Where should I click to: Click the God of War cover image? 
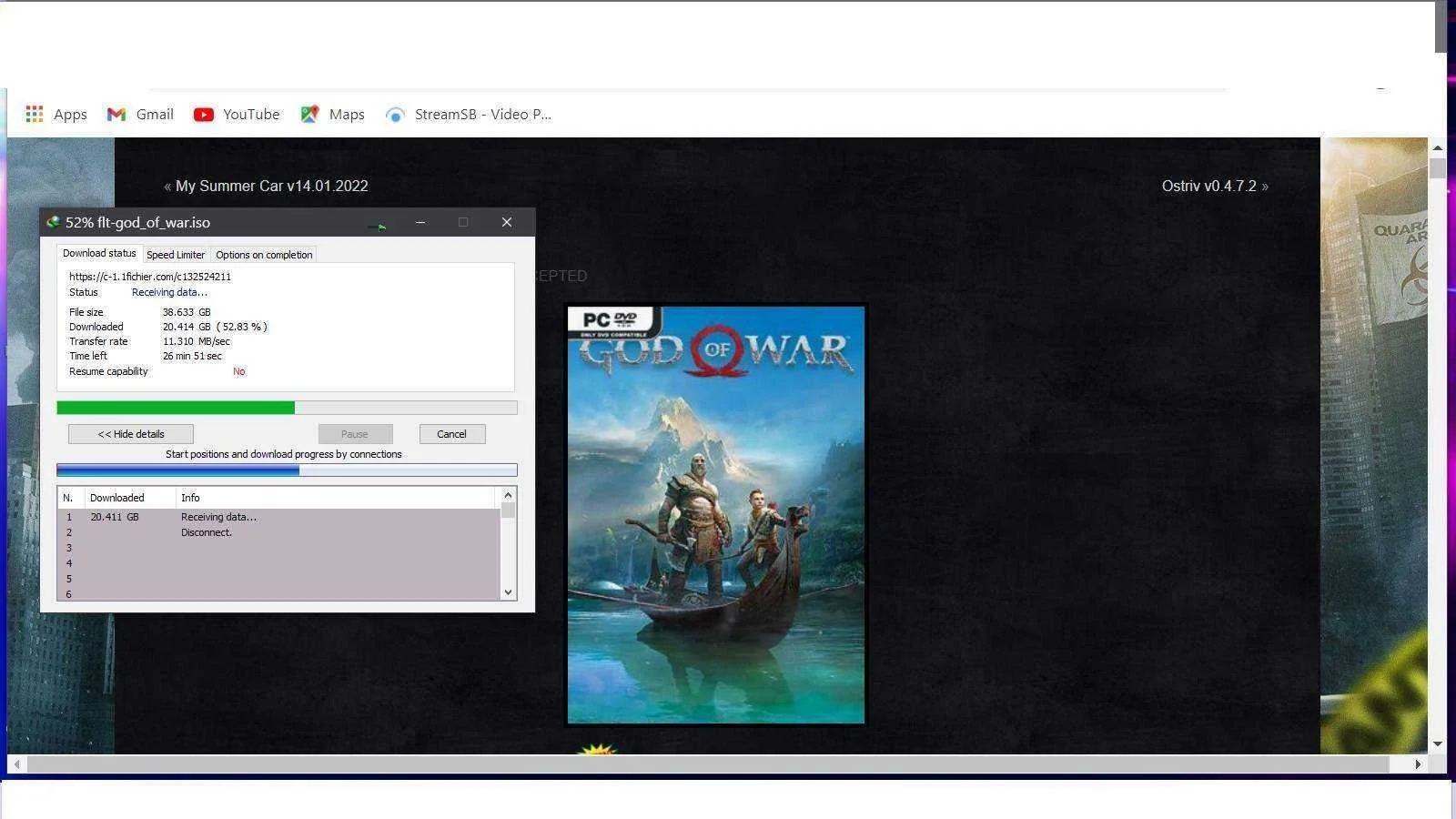pos(716,515)
